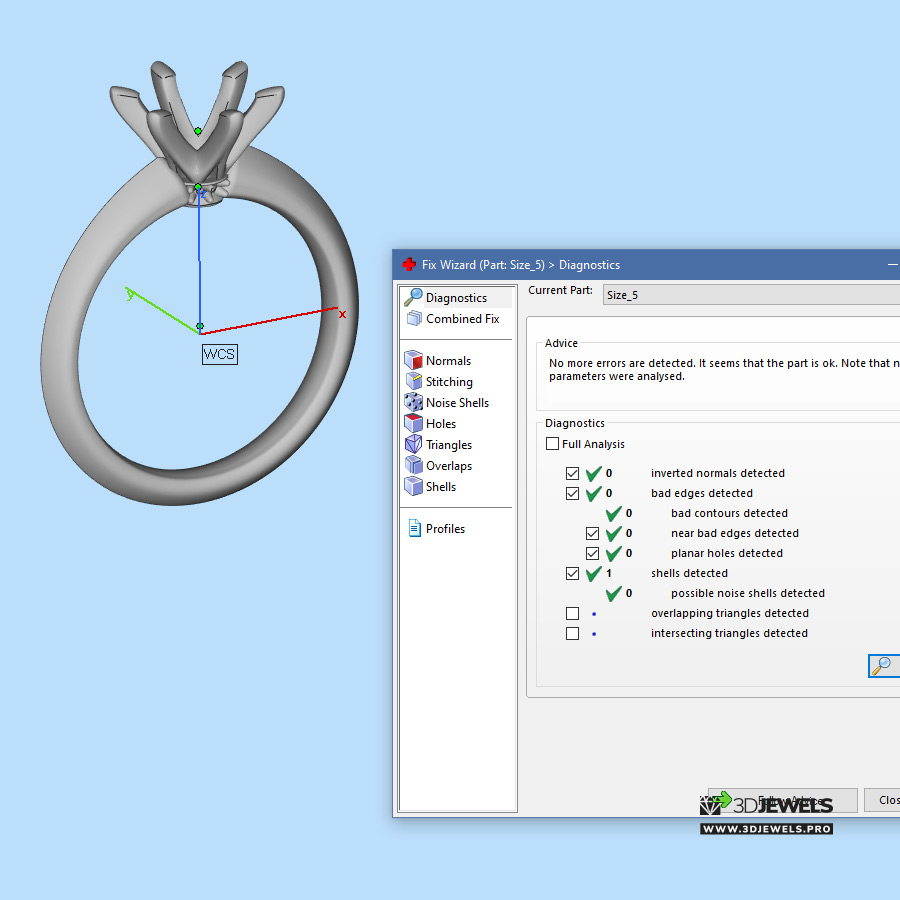Click the Advice message text
Screen dimensions: 900x900
pos(724,370)
